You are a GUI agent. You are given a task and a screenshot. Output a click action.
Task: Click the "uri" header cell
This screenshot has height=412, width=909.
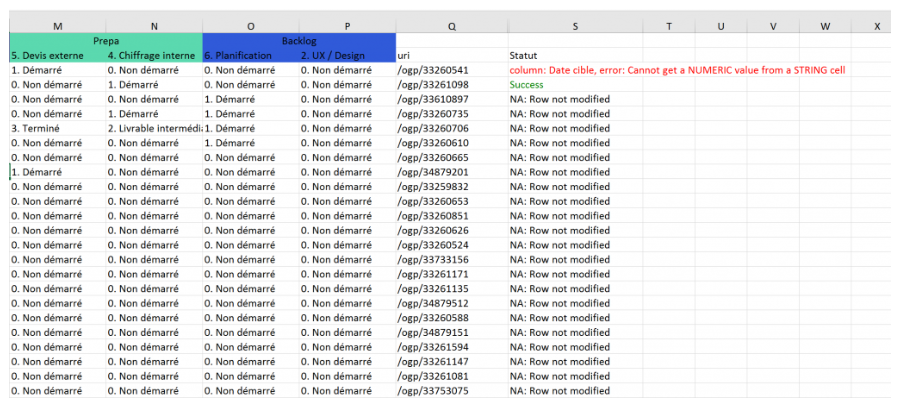[451, 55]
